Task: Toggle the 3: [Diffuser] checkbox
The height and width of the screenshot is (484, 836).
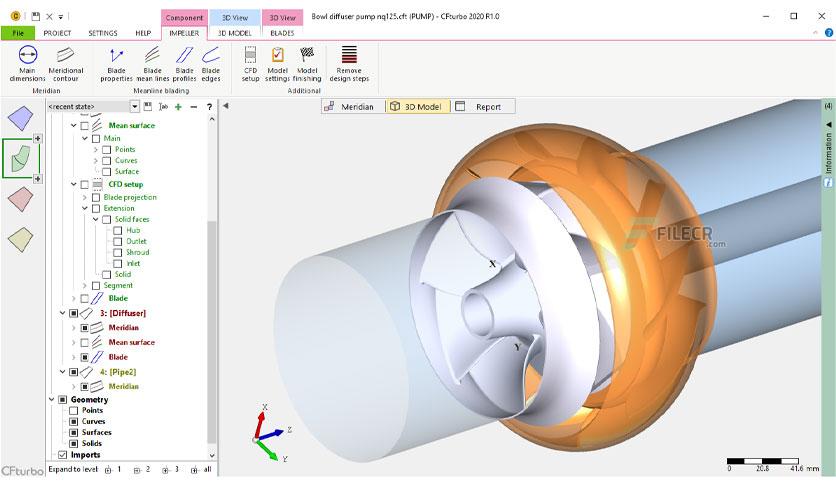Action: (74, 313)
